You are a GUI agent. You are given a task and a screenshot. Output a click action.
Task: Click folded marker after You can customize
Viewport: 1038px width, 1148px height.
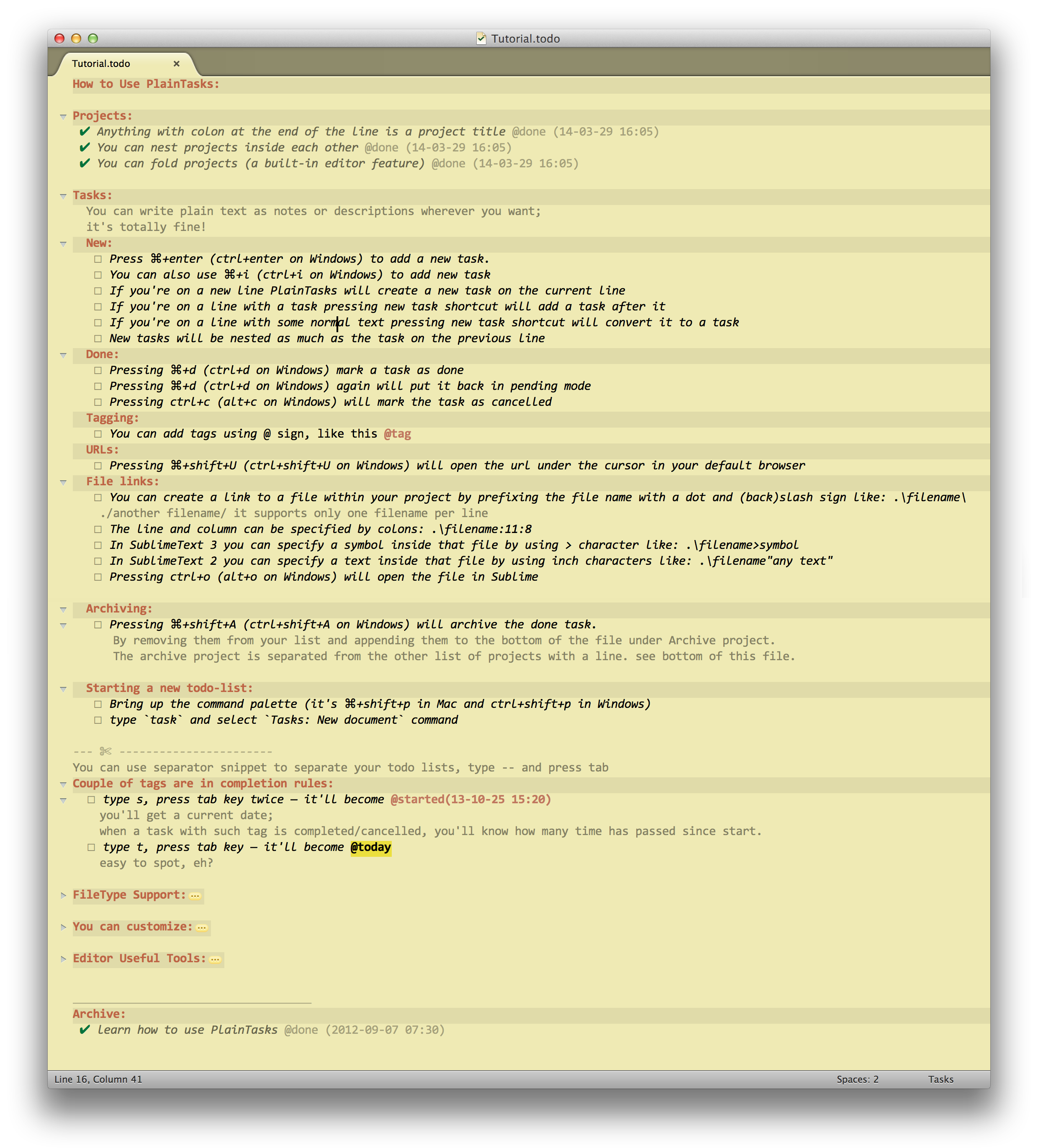click(x=202, y=928)
